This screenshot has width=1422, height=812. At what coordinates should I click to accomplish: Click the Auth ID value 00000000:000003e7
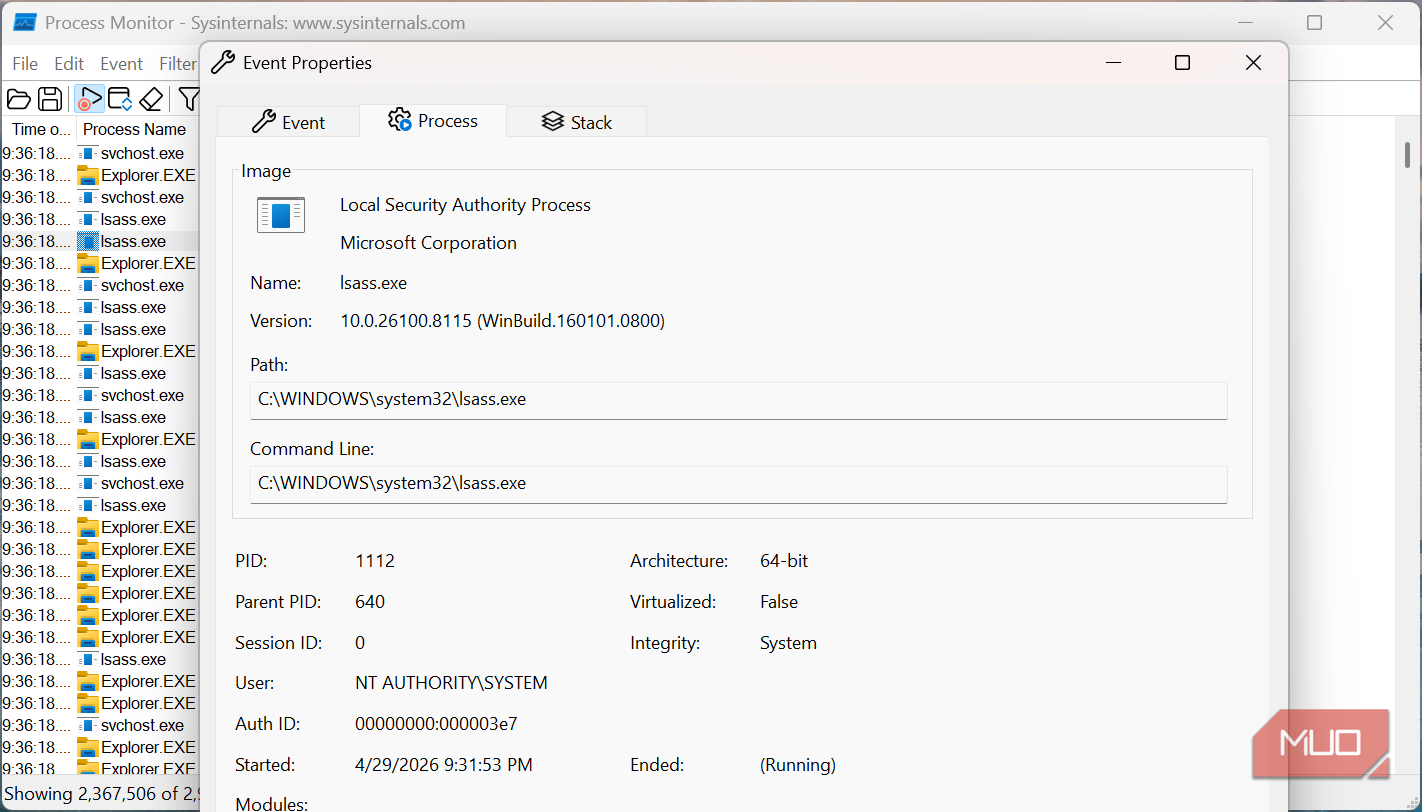436,724
